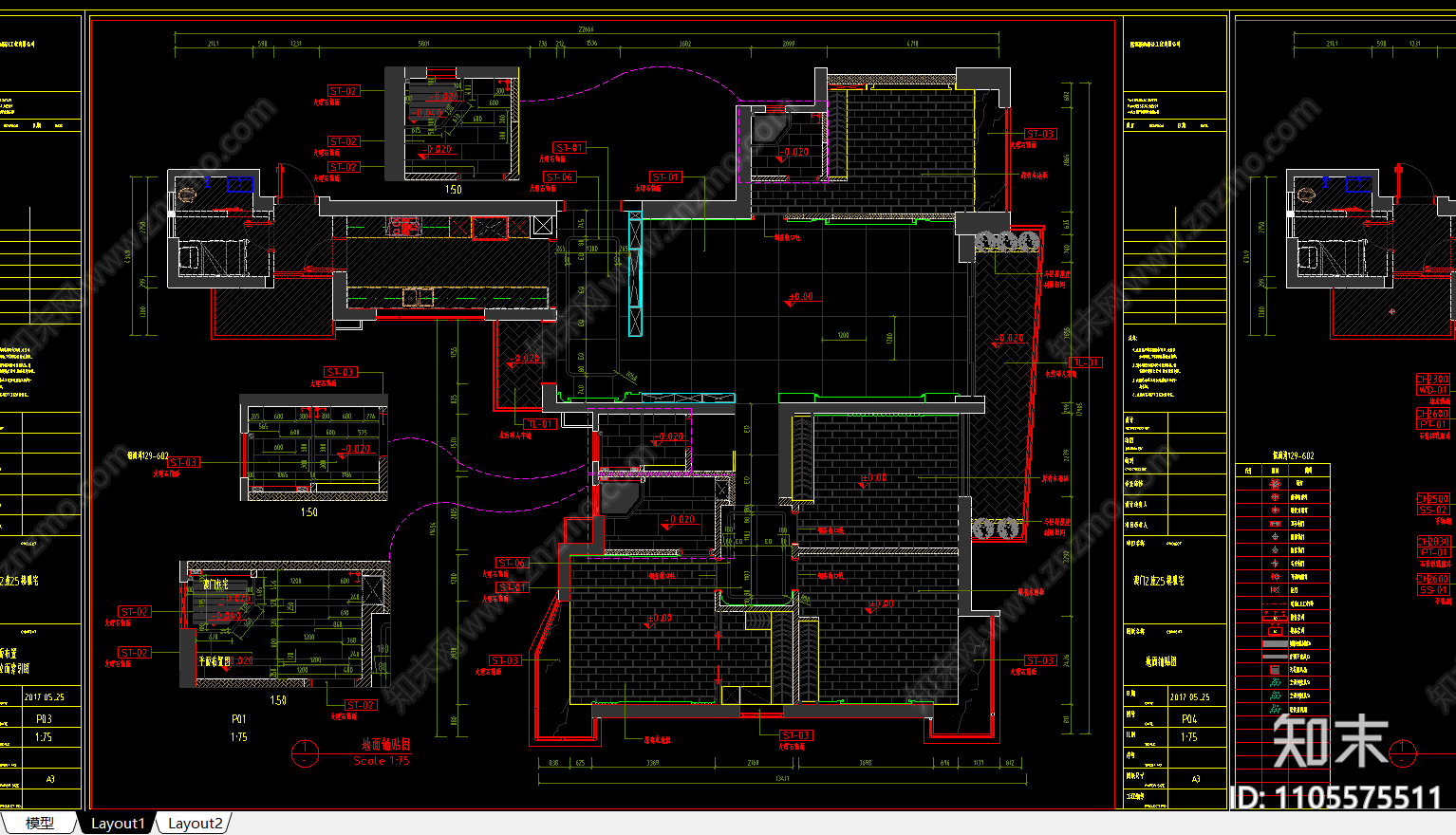1456x835 pixels.
Task: Select 地面铺贴图 name in P04 title block
Action: pyautogui.click(x=1161, y=660)
